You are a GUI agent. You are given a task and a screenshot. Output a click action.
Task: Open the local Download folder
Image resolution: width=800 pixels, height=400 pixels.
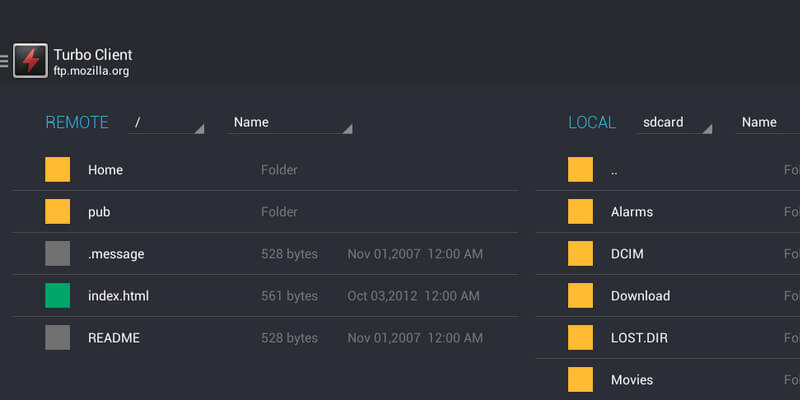point(640,296)
